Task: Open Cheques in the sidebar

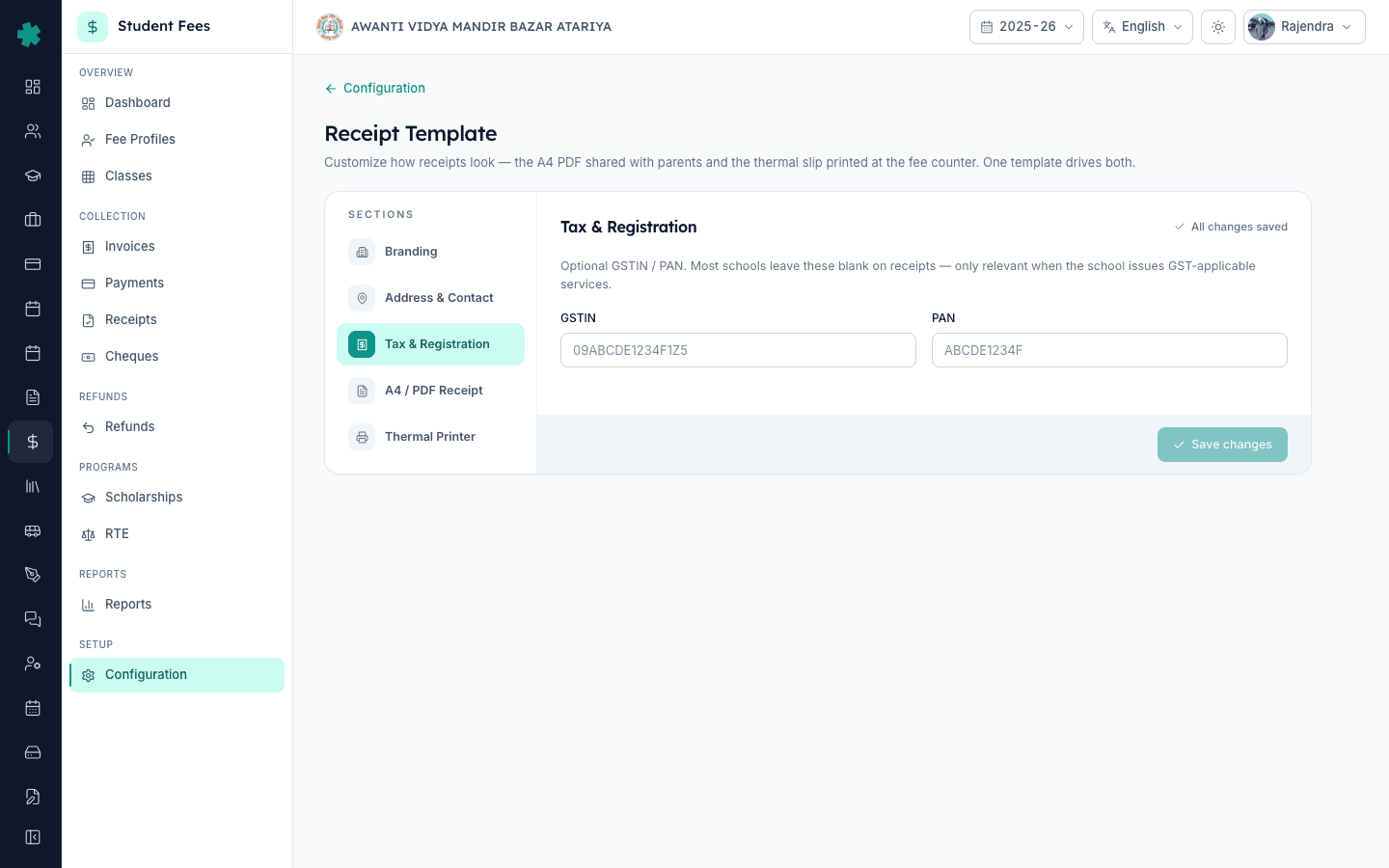Action: coord(177,357)
